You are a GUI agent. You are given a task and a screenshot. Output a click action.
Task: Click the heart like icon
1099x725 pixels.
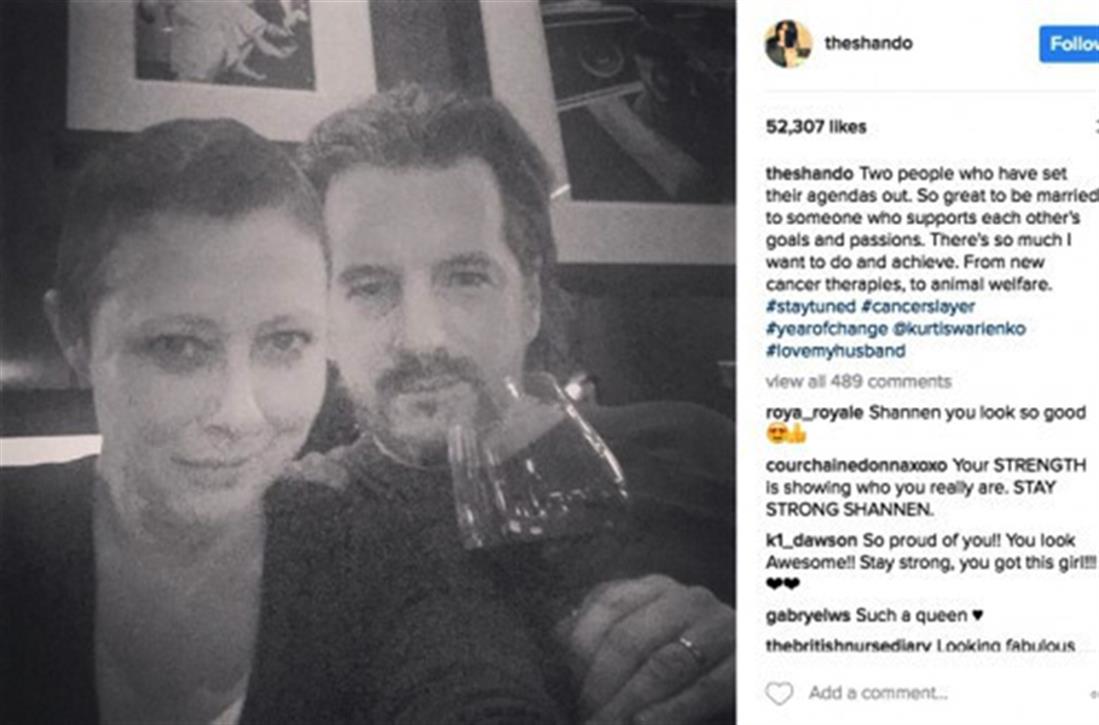779,693
